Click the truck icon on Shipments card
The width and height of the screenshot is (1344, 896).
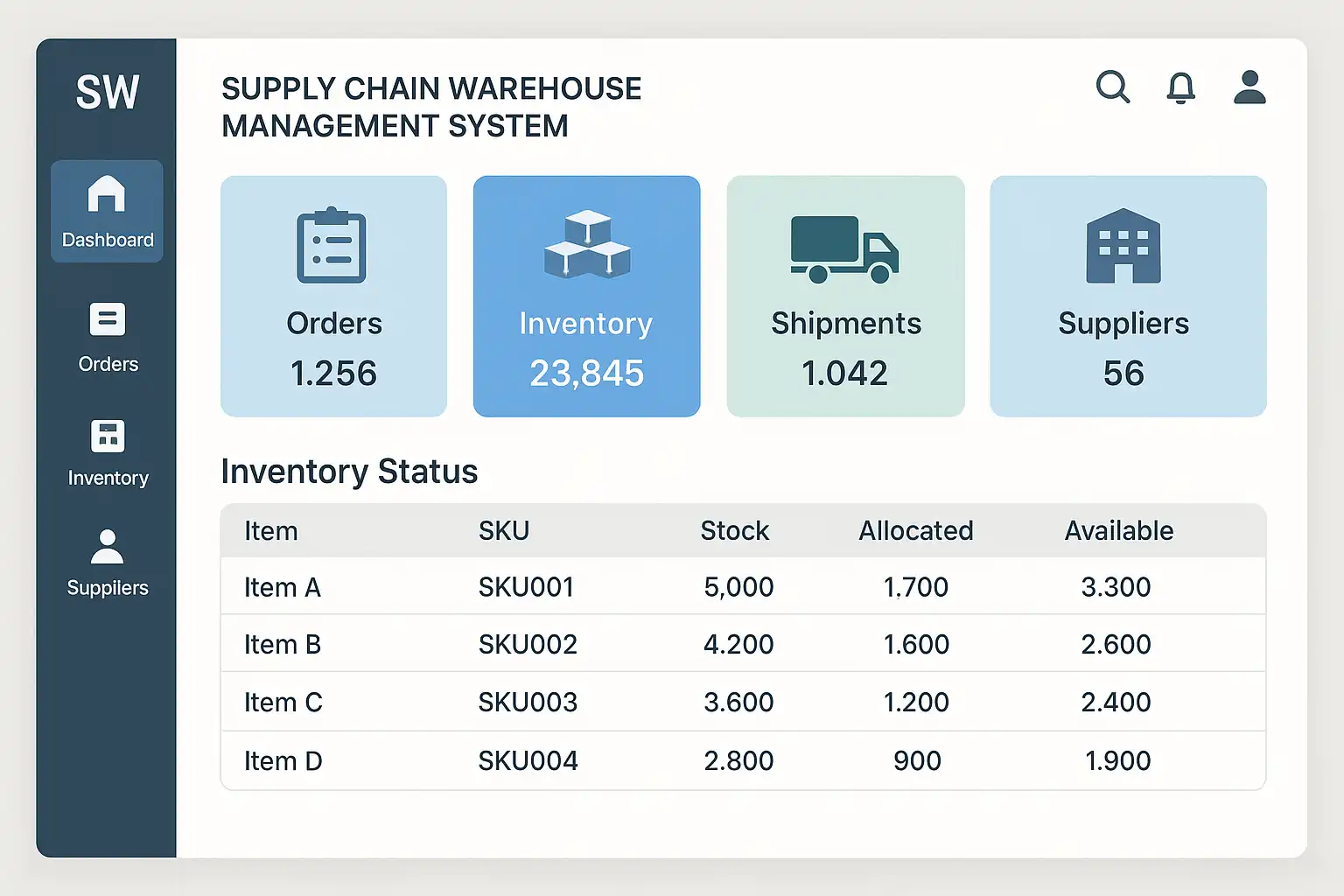click(844, 249)
